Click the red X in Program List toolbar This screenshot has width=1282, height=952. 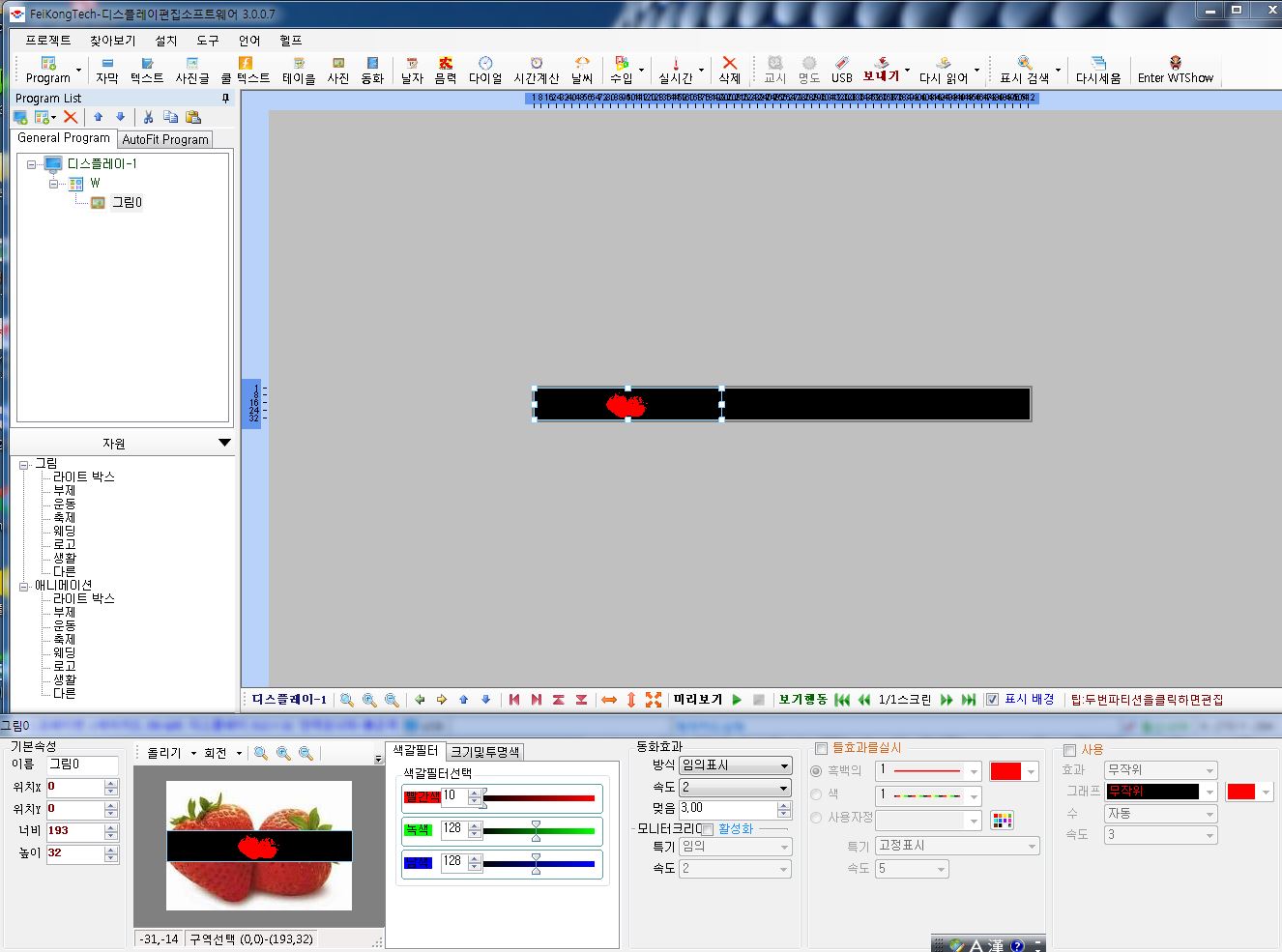71,117
